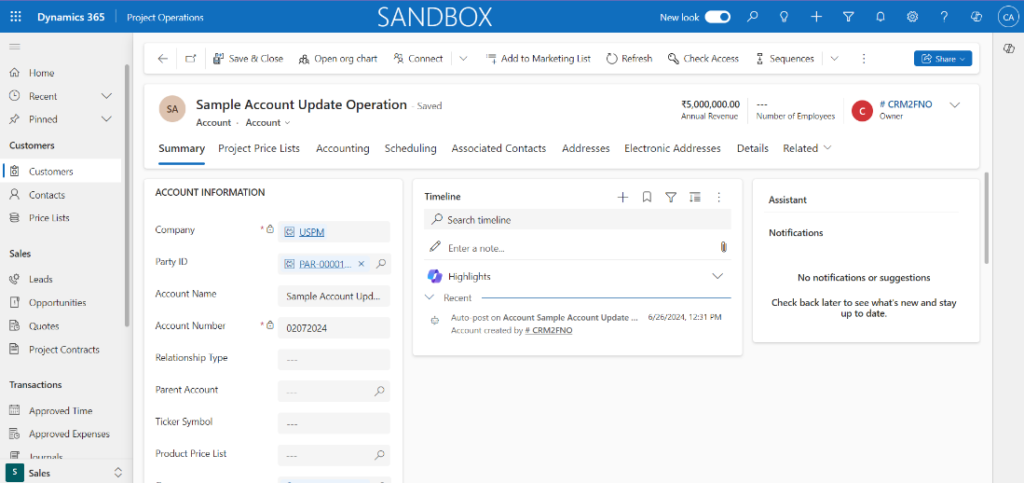Screen dimensions: 1024x483
Task: Switch to the Electronic Addresses tab
Action: click(x=673, y=148)
